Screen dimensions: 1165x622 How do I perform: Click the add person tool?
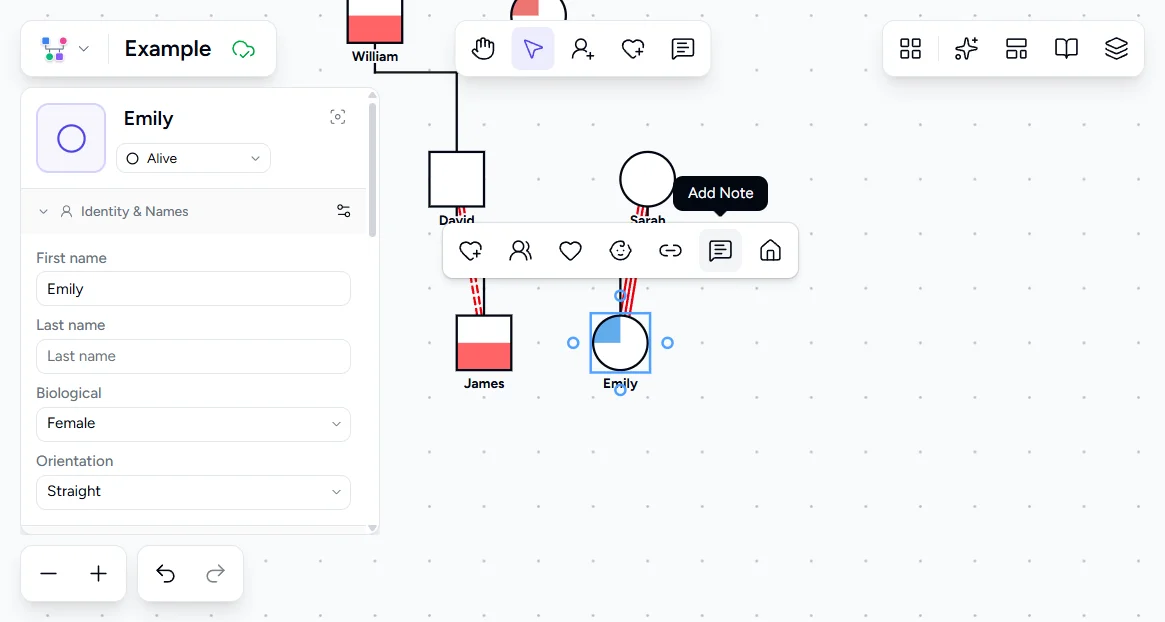582,49
